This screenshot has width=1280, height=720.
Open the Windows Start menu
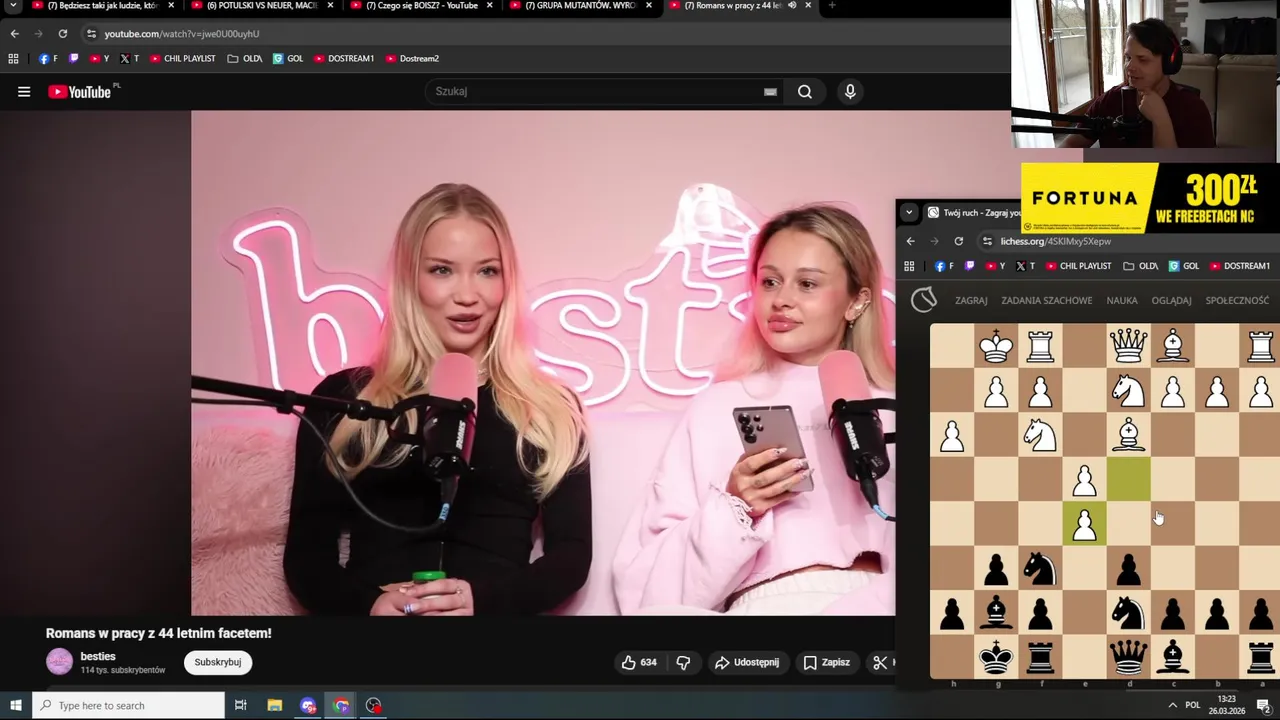pos(15,706)
